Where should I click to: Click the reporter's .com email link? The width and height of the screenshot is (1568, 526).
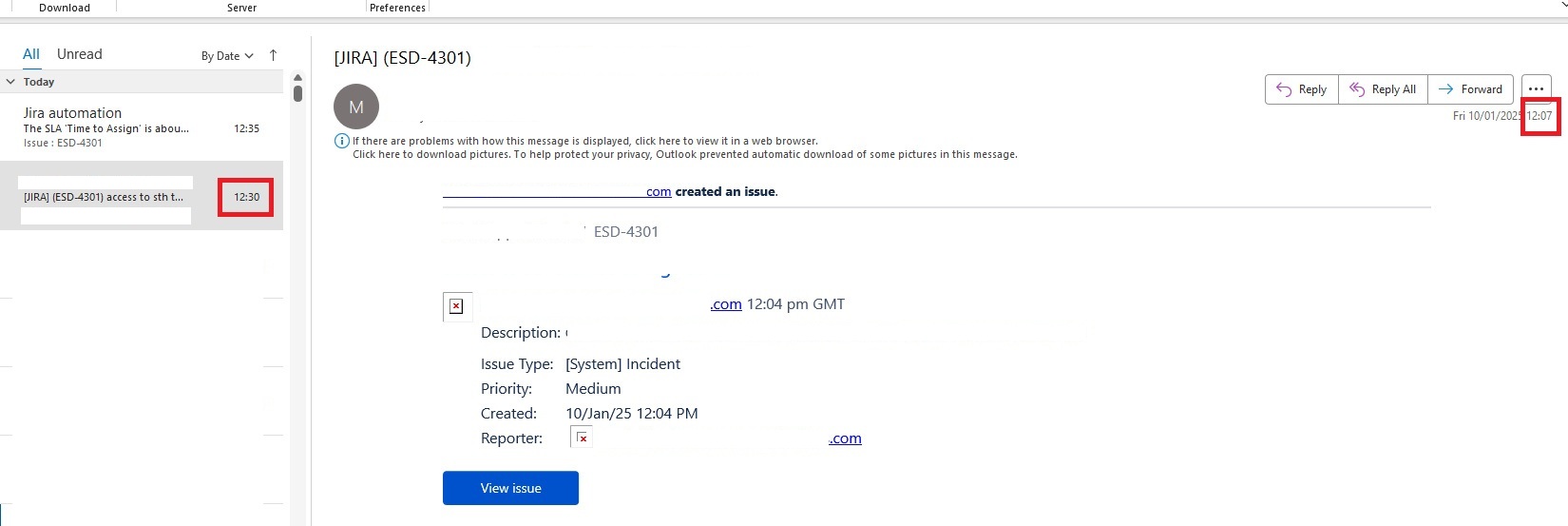pos(845,438)
